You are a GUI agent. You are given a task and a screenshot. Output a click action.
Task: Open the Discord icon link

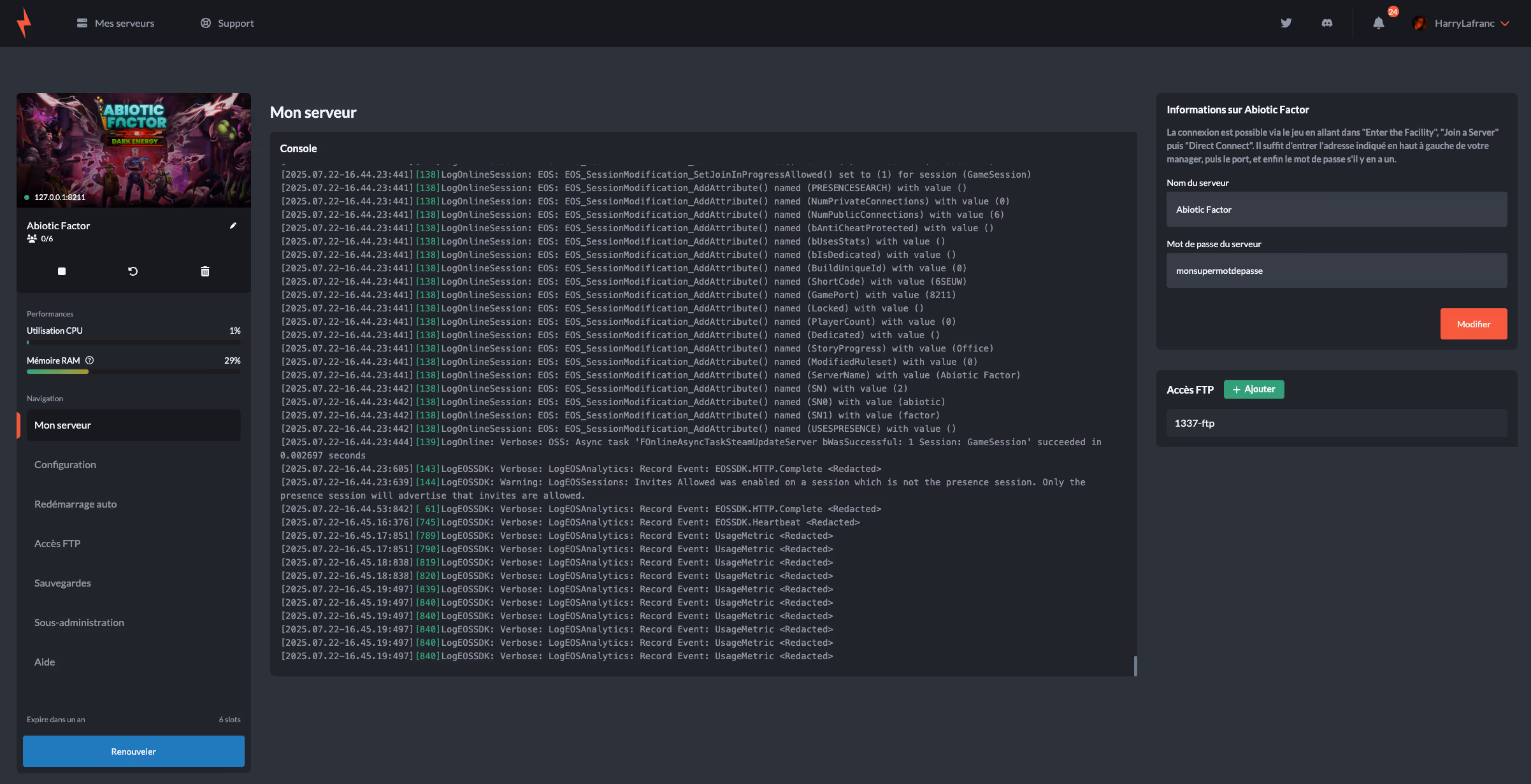click(x=1327, y=23)
